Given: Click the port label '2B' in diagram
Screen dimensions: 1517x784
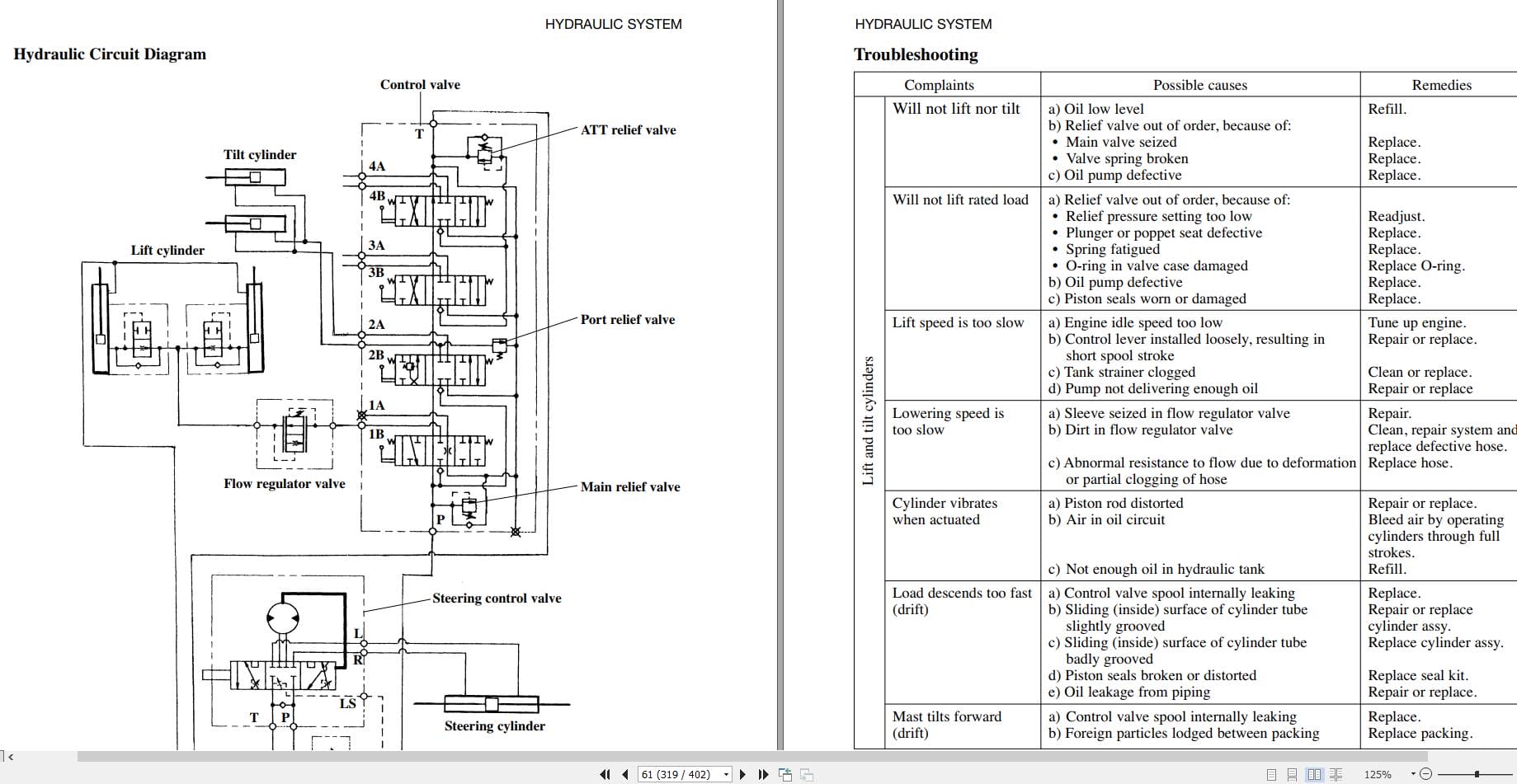Looking at the screenshot, I should point(376,354).
